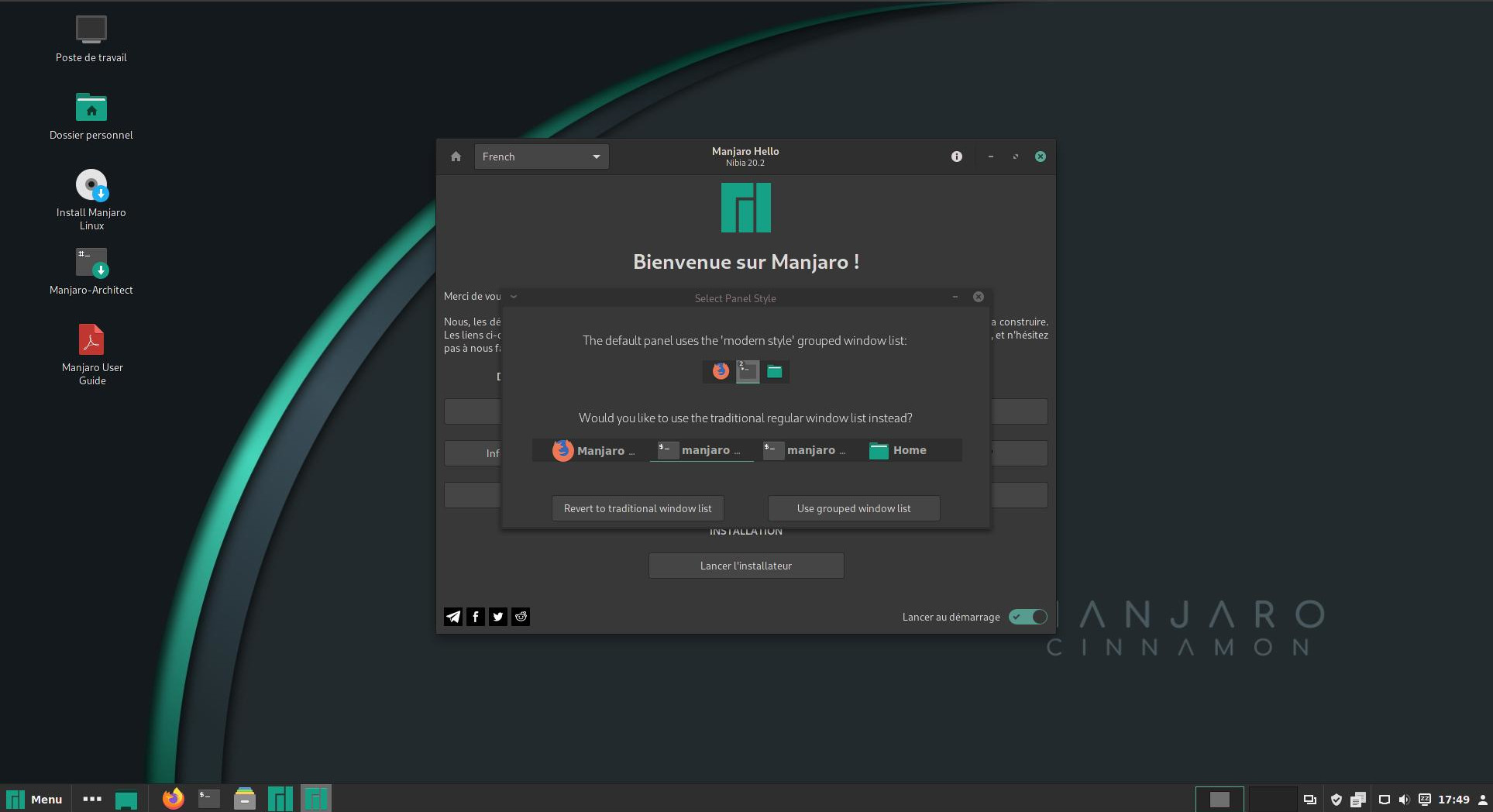Open the user account applet
The height and width of the screenshot is (812, 1493).
[x=1483, y=800]
